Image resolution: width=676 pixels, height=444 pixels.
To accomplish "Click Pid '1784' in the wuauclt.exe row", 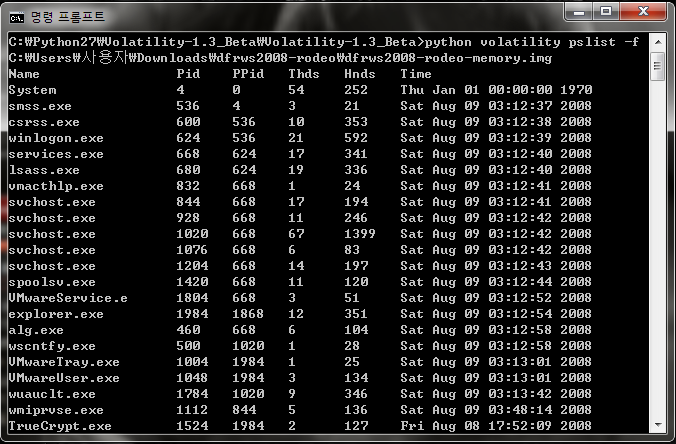I will [192, 394].
